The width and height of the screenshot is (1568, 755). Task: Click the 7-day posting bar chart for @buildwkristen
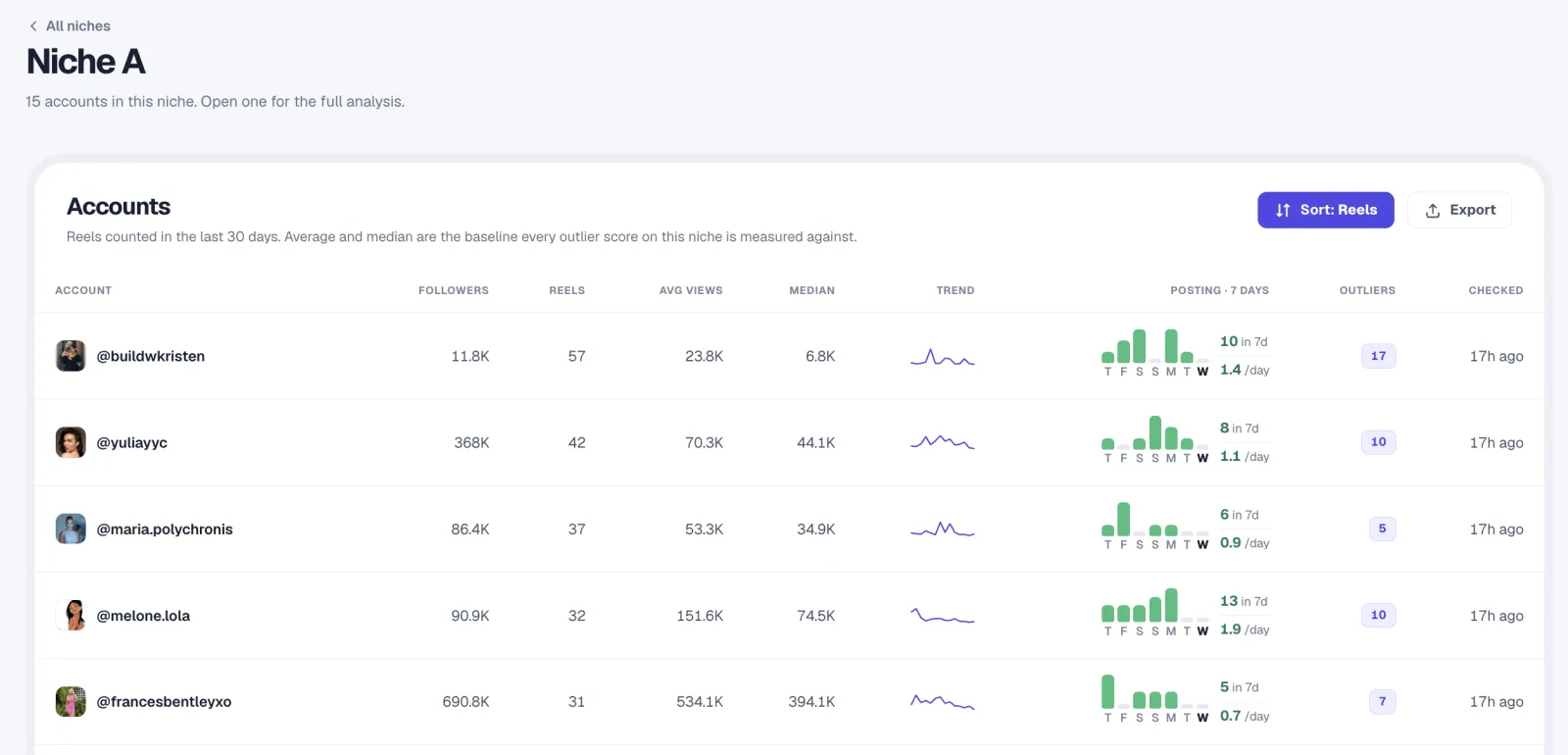[1155, 353]
